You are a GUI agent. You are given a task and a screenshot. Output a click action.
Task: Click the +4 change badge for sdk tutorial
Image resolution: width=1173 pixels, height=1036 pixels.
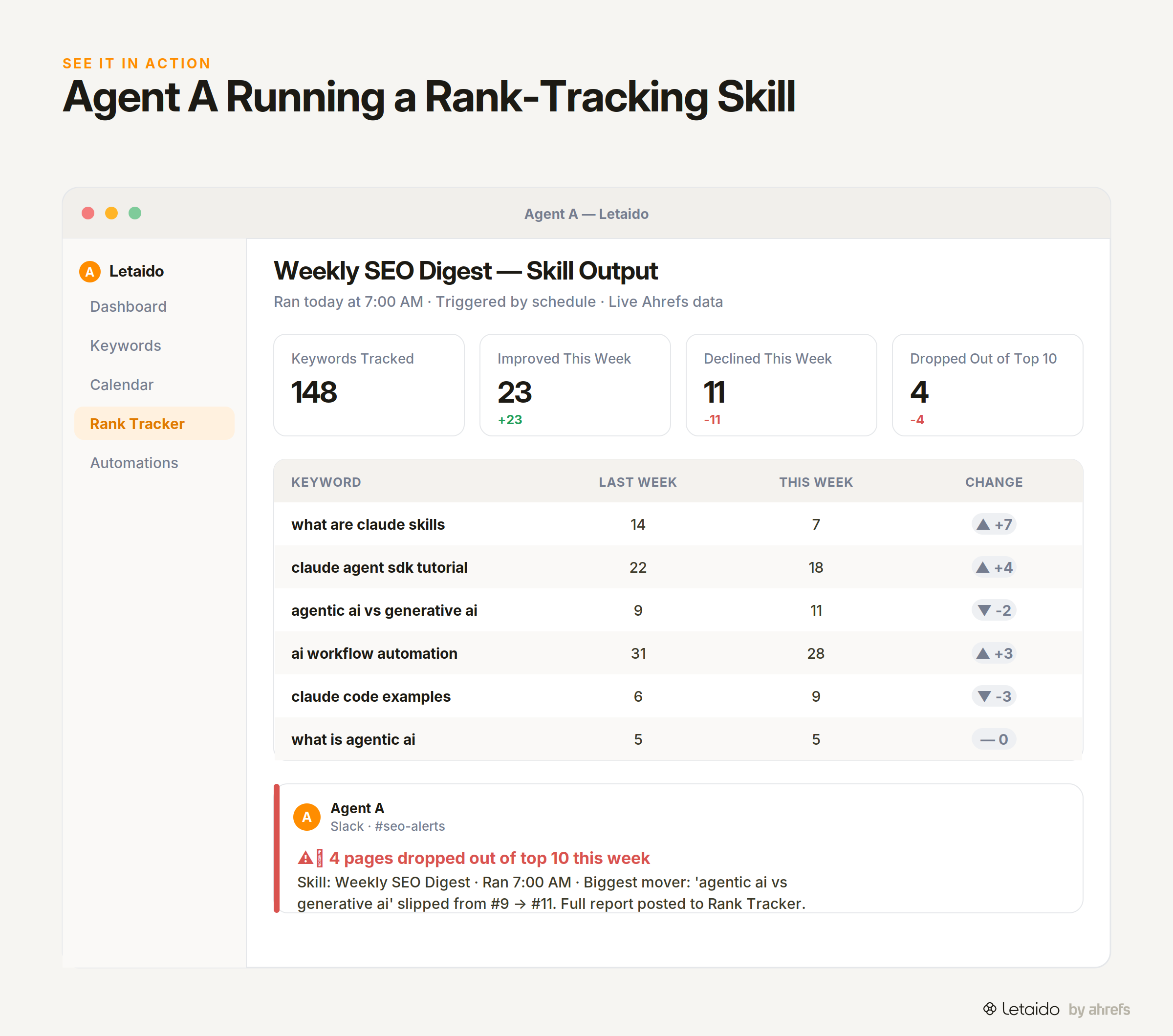[x=994, y=567]
